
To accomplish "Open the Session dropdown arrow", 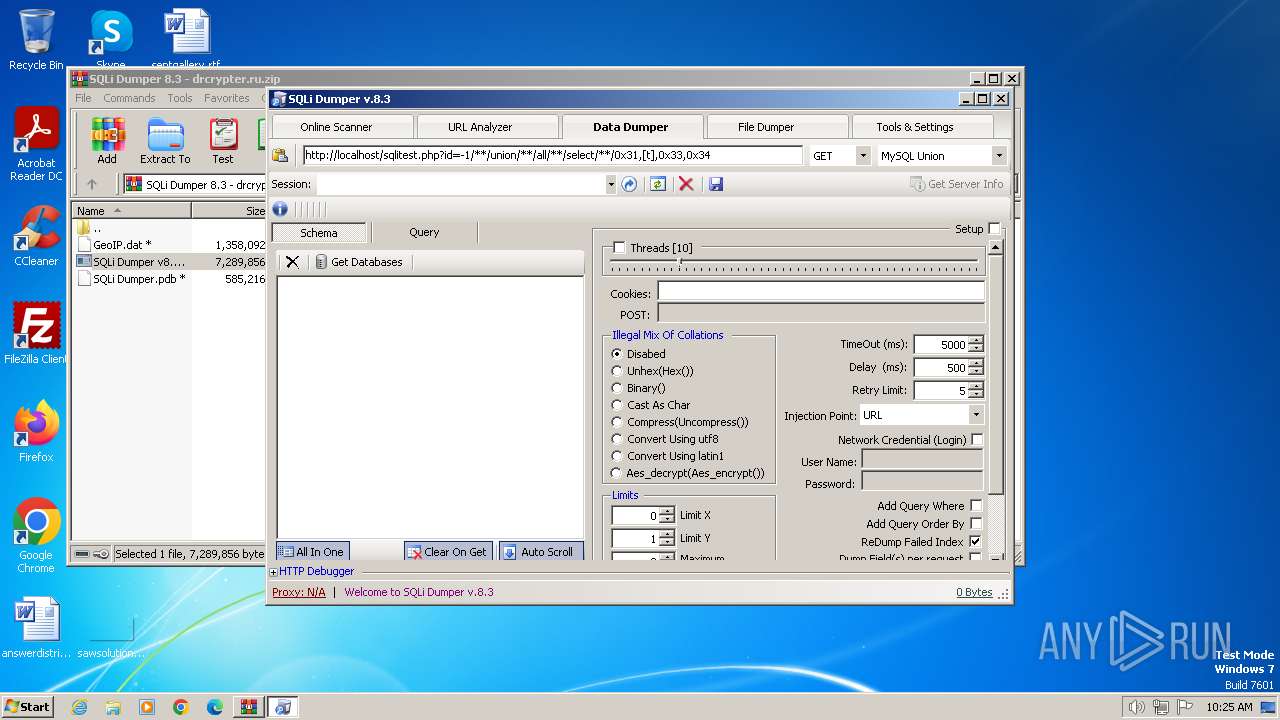I will (x=610, y=184).
